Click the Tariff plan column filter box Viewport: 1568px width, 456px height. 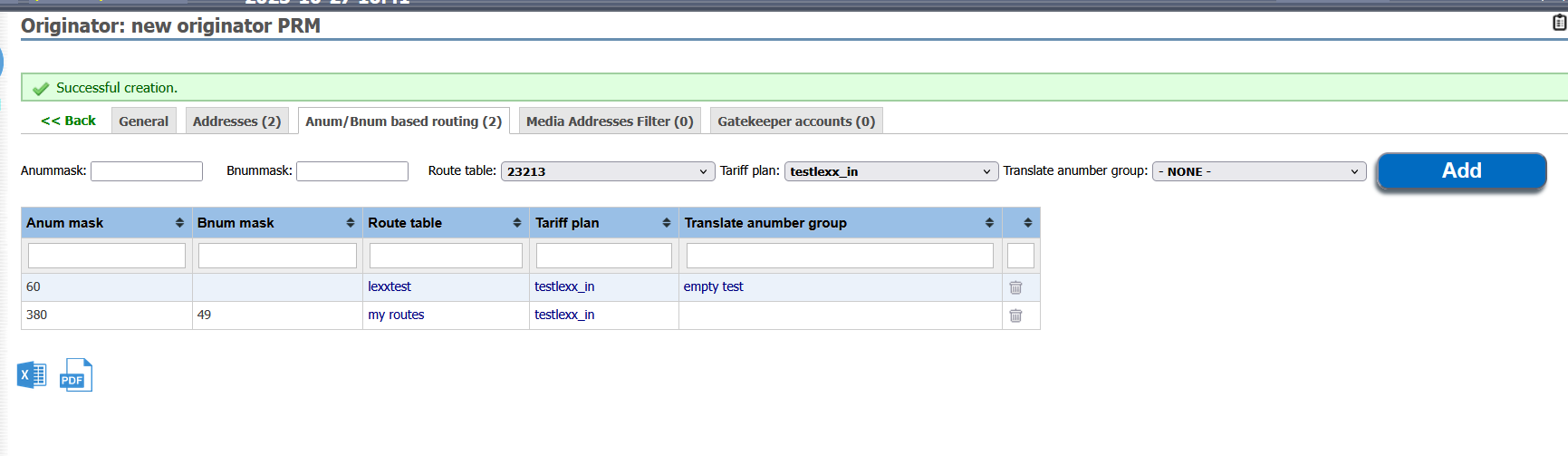(604, 256)
